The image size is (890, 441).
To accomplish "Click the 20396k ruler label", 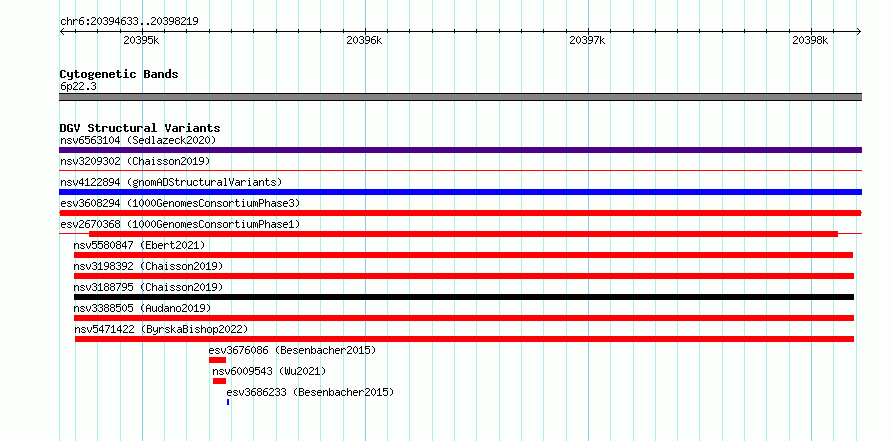I will [x=364, y=40].
